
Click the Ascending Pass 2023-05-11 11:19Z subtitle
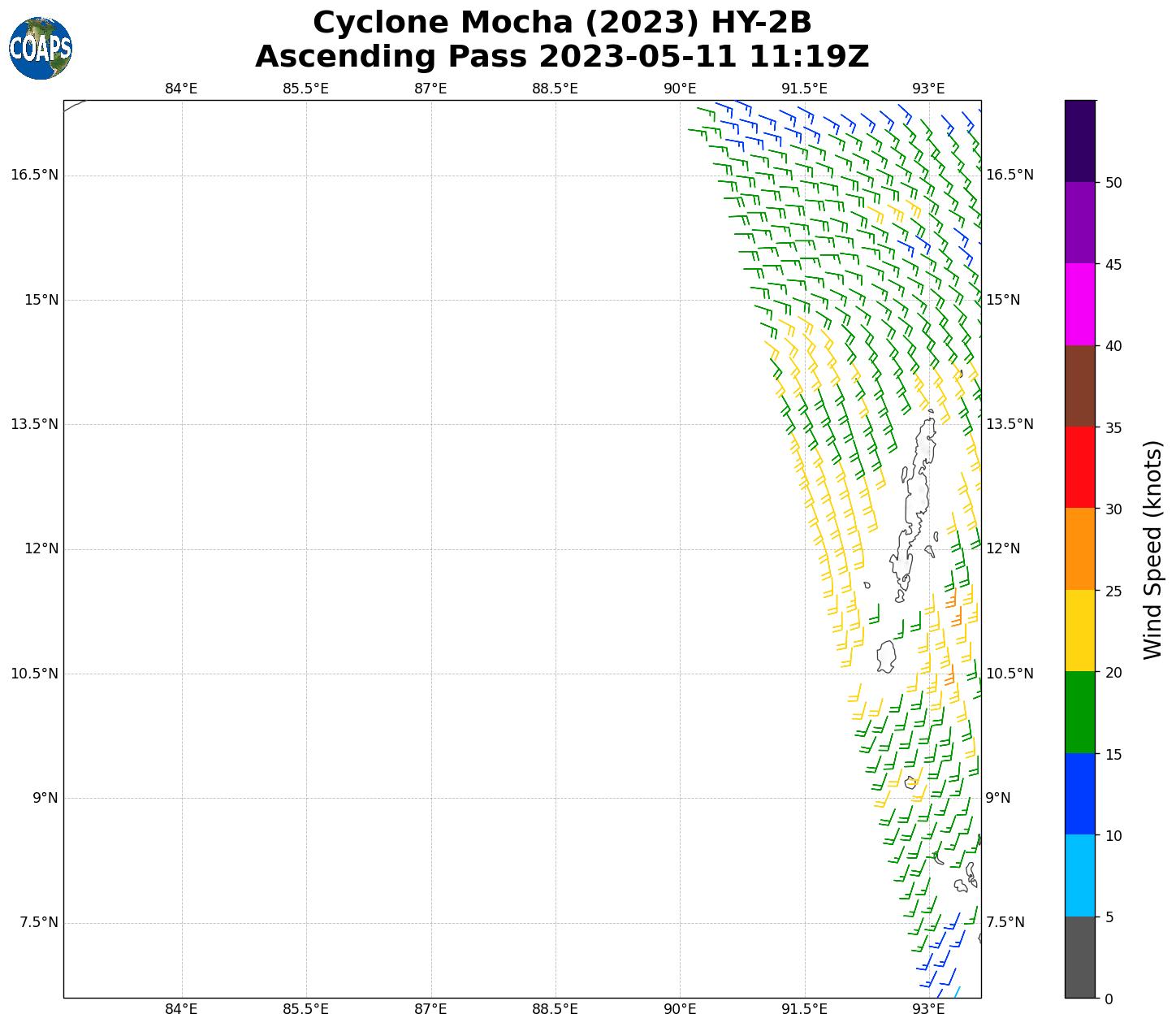click(562, 57)
